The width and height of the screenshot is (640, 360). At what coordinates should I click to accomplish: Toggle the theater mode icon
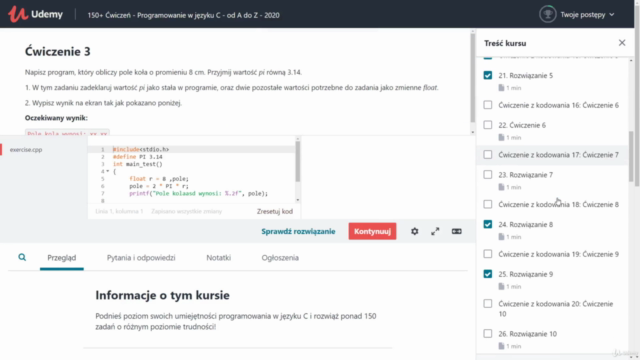click(456, 231)
